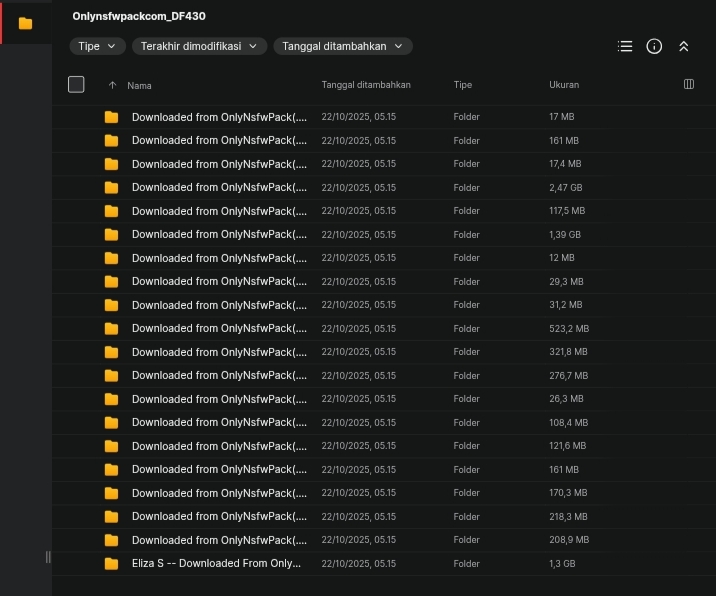Open the info details panel icon

(654, 46)
